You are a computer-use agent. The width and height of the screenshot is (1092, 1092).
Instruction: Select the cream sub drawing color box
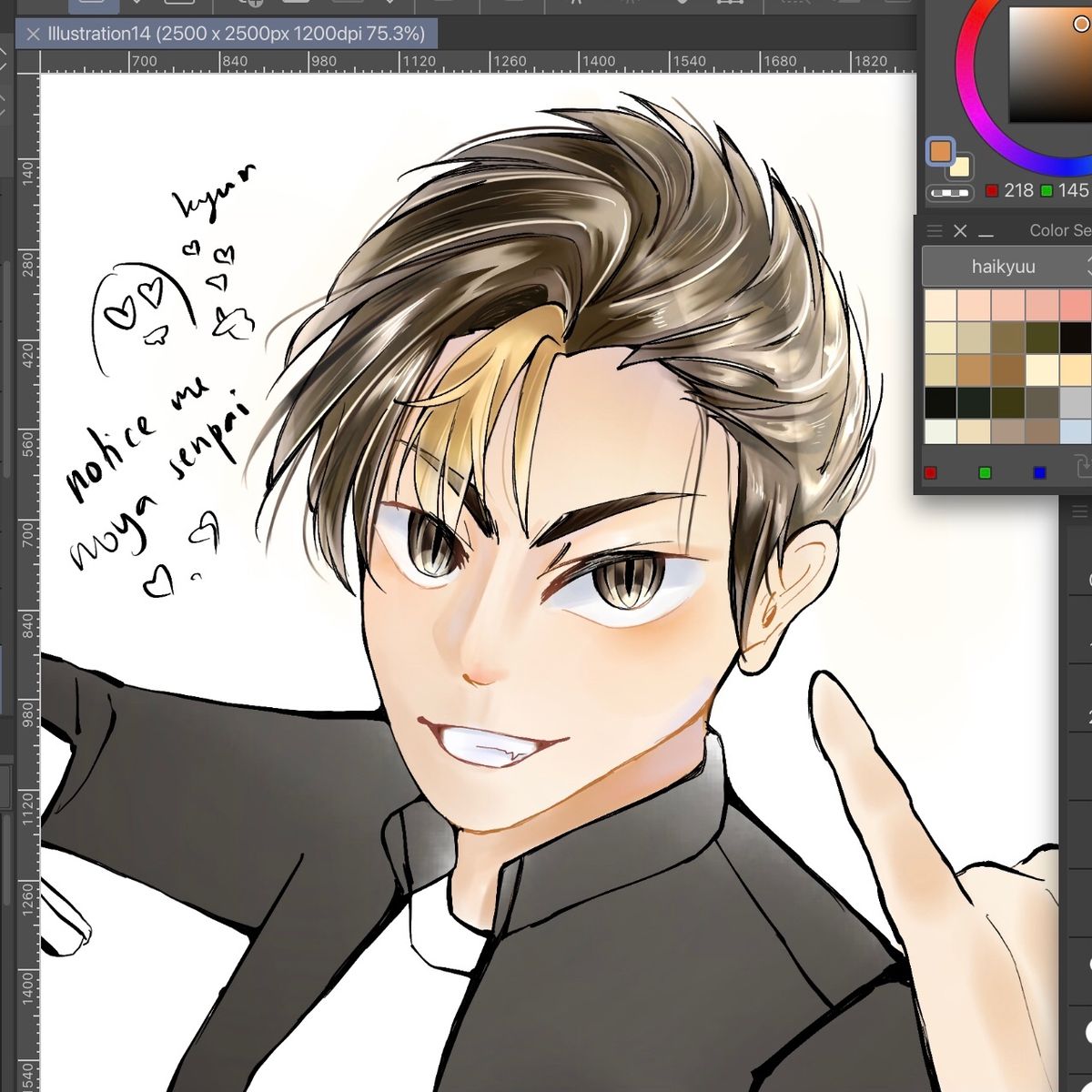point(960,167)
